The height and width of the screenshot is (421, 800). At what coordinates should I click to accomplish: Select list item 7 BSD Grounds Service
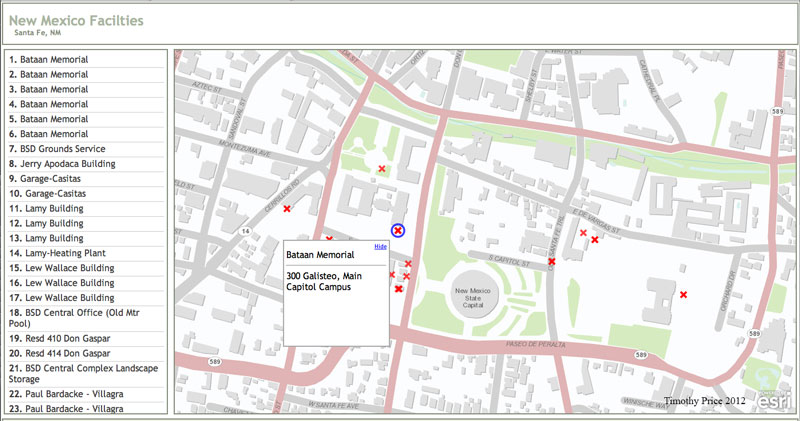pos(62,149)
